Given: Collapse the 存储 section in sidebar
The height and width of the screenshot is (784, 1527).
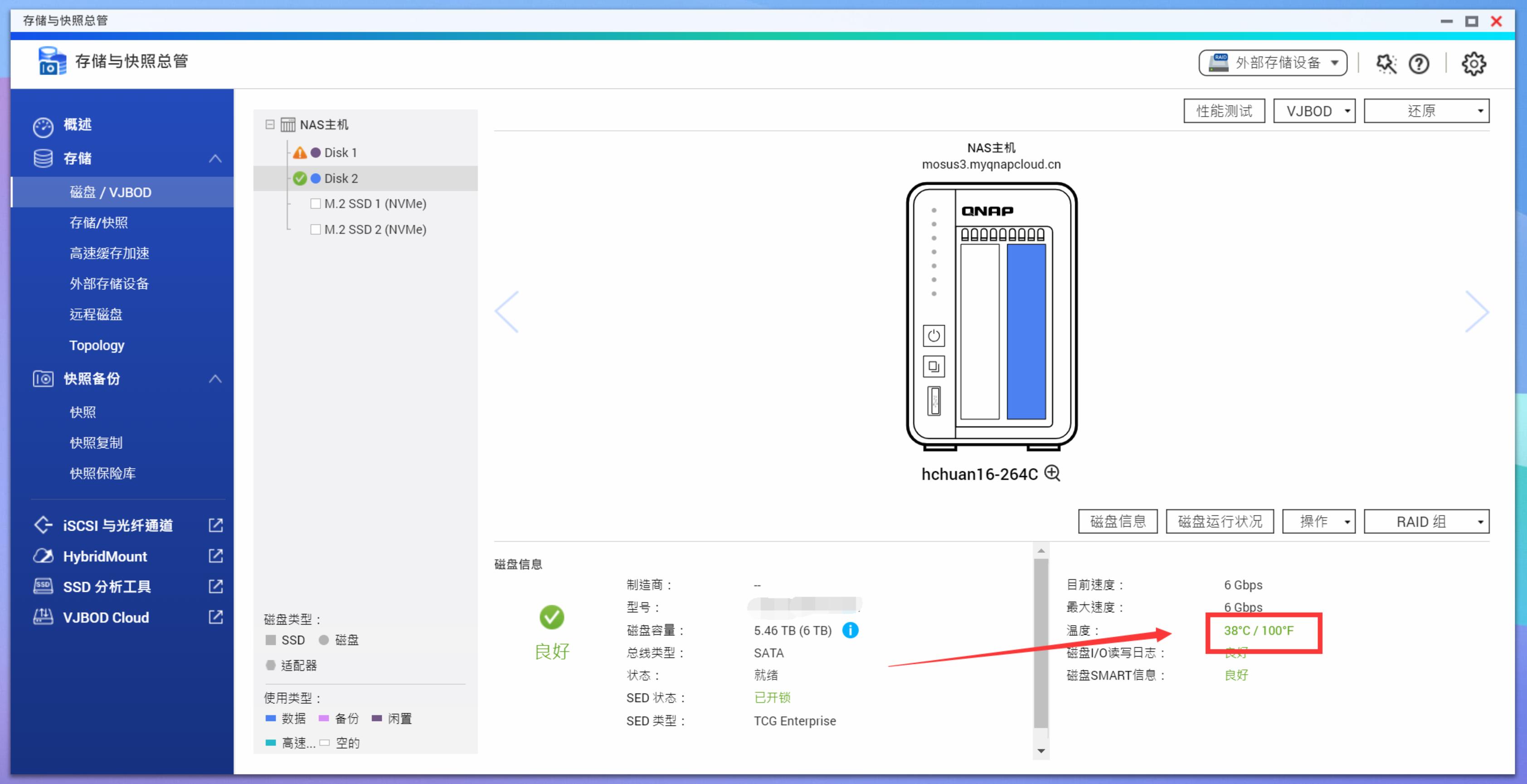Looking at the screenshot, I should pos(215,158).
